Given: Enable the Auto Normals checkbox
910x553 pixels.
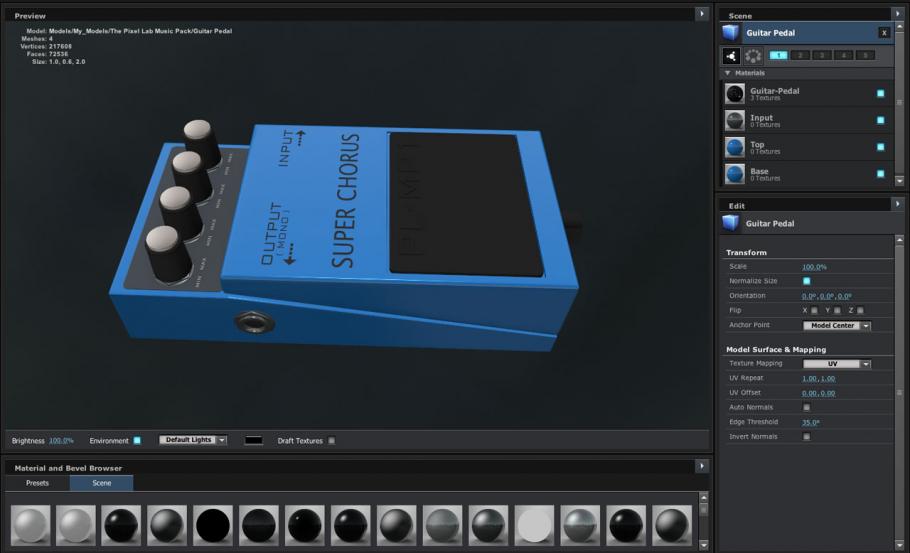Looking at the screenshot, I should coord(806,407).
